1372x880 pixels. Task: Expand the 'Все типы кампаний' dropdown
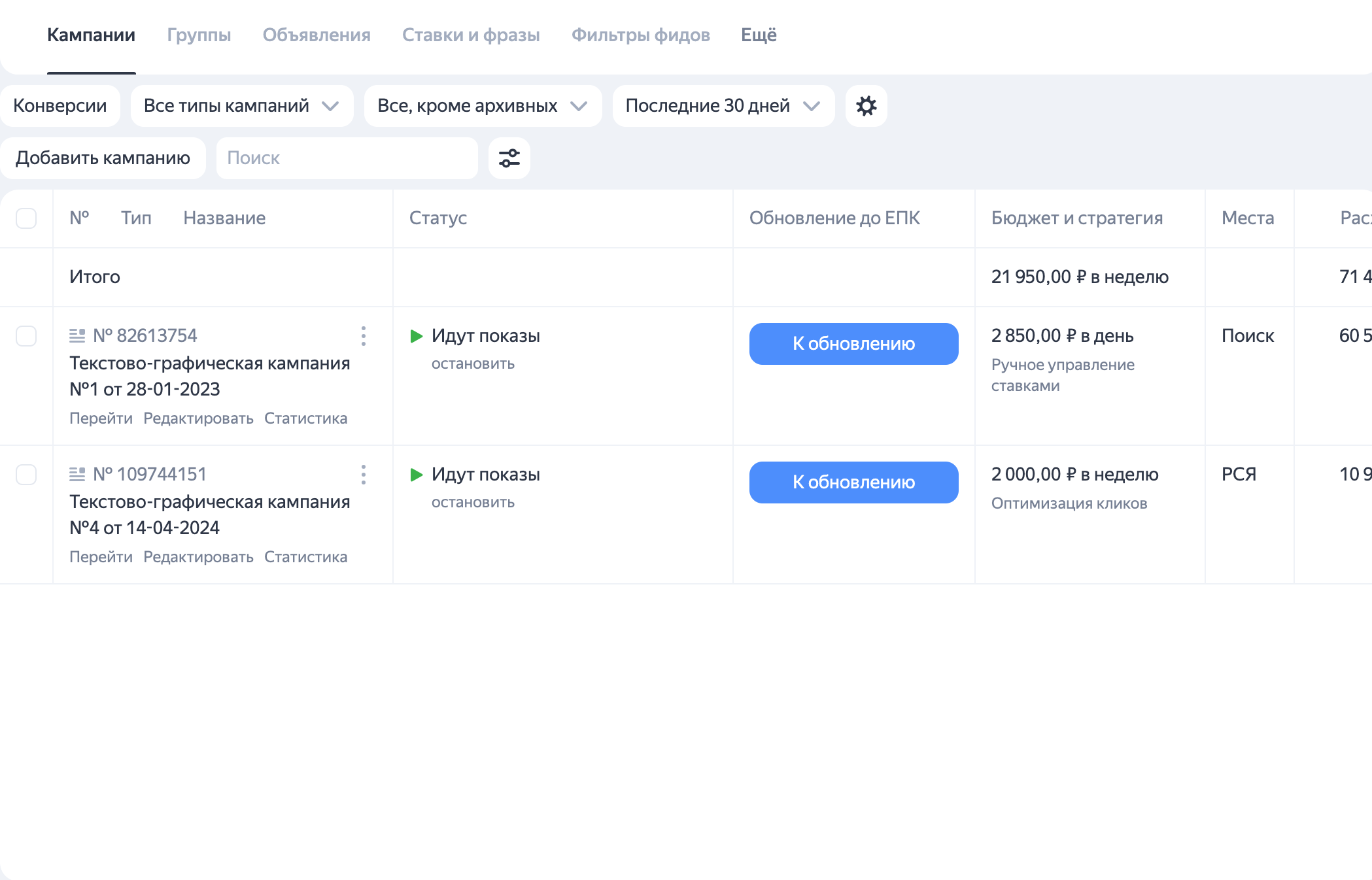(x=242, y=106)
